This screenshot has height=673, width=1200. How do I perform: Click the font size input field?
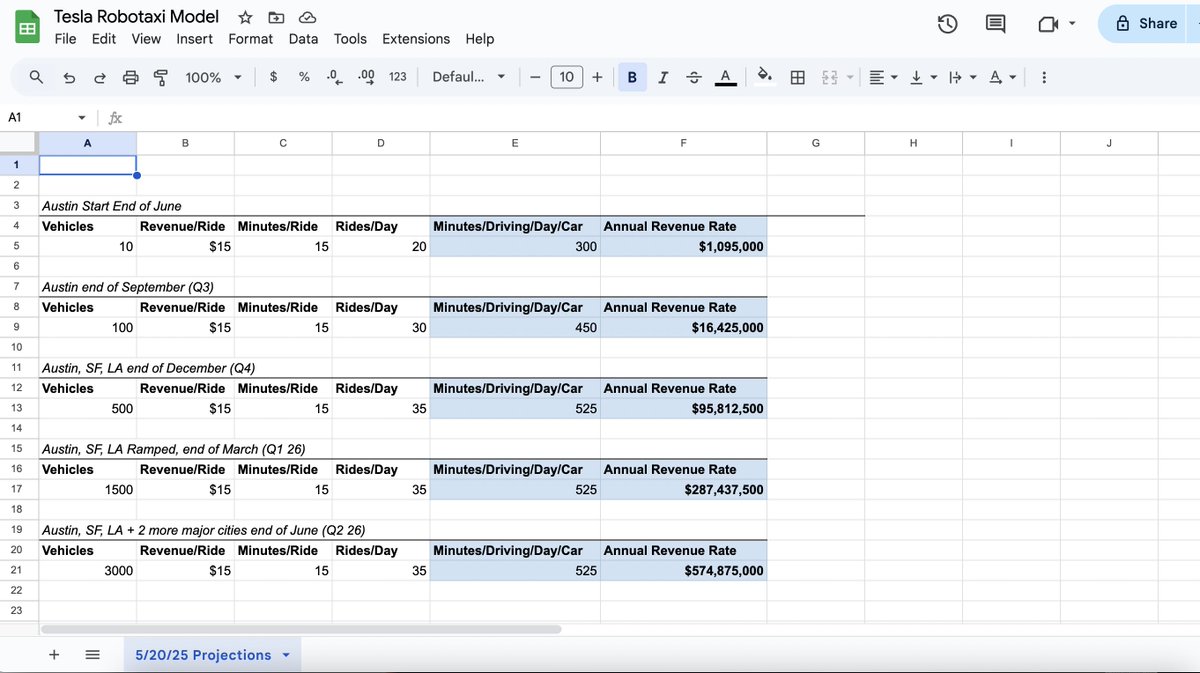[x=566, y=77]
